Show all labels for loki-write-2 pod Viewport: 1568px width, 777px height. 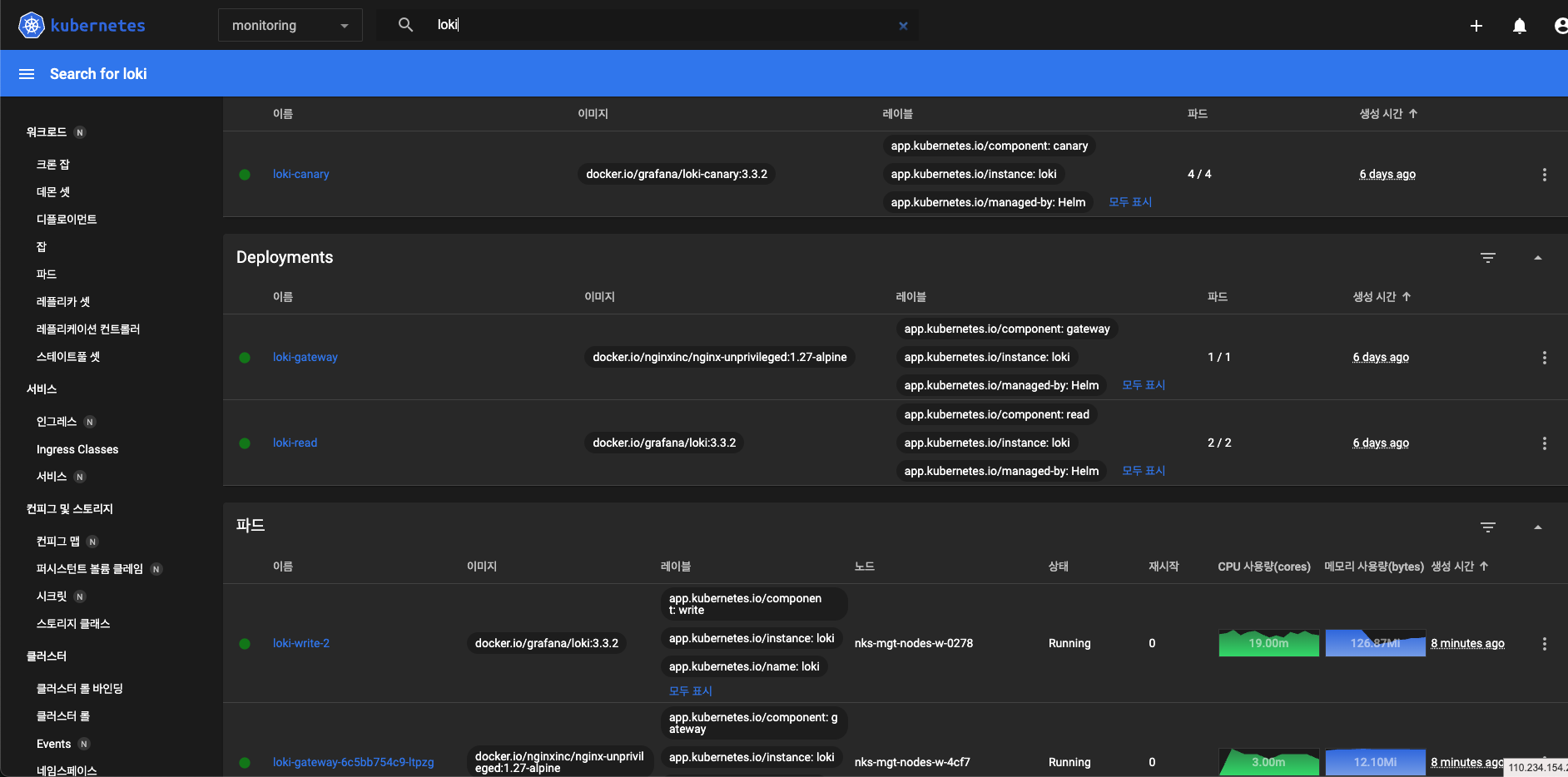point(691,691)
